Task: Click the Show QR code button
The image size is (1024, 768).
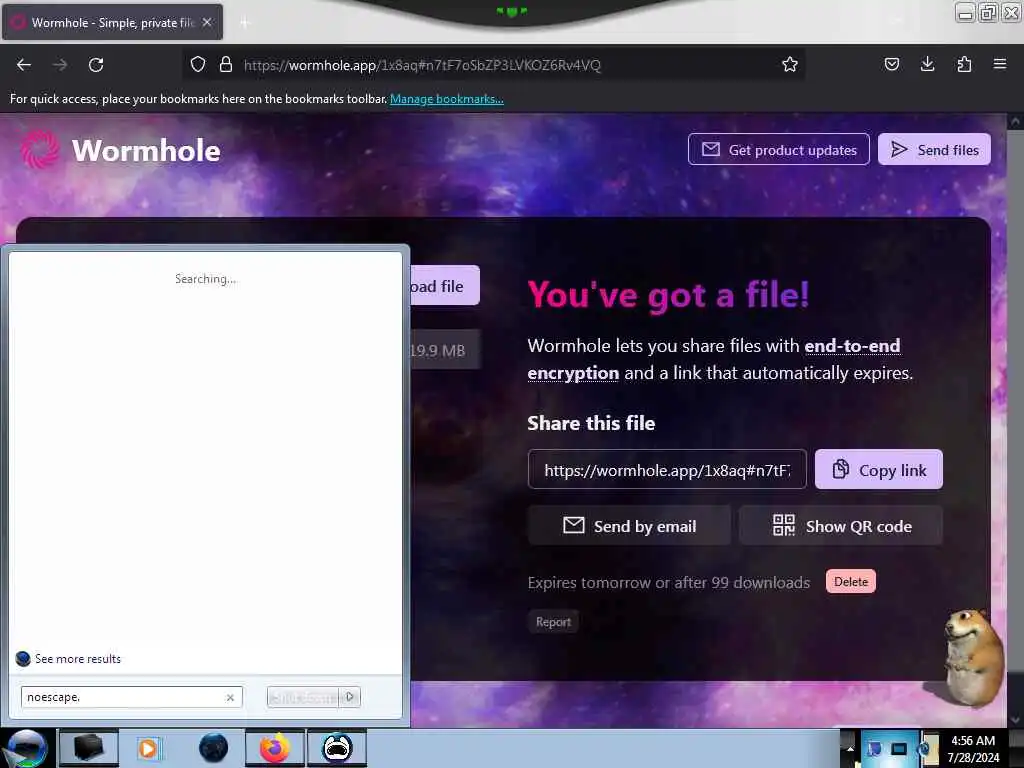Action: [840, 525]
